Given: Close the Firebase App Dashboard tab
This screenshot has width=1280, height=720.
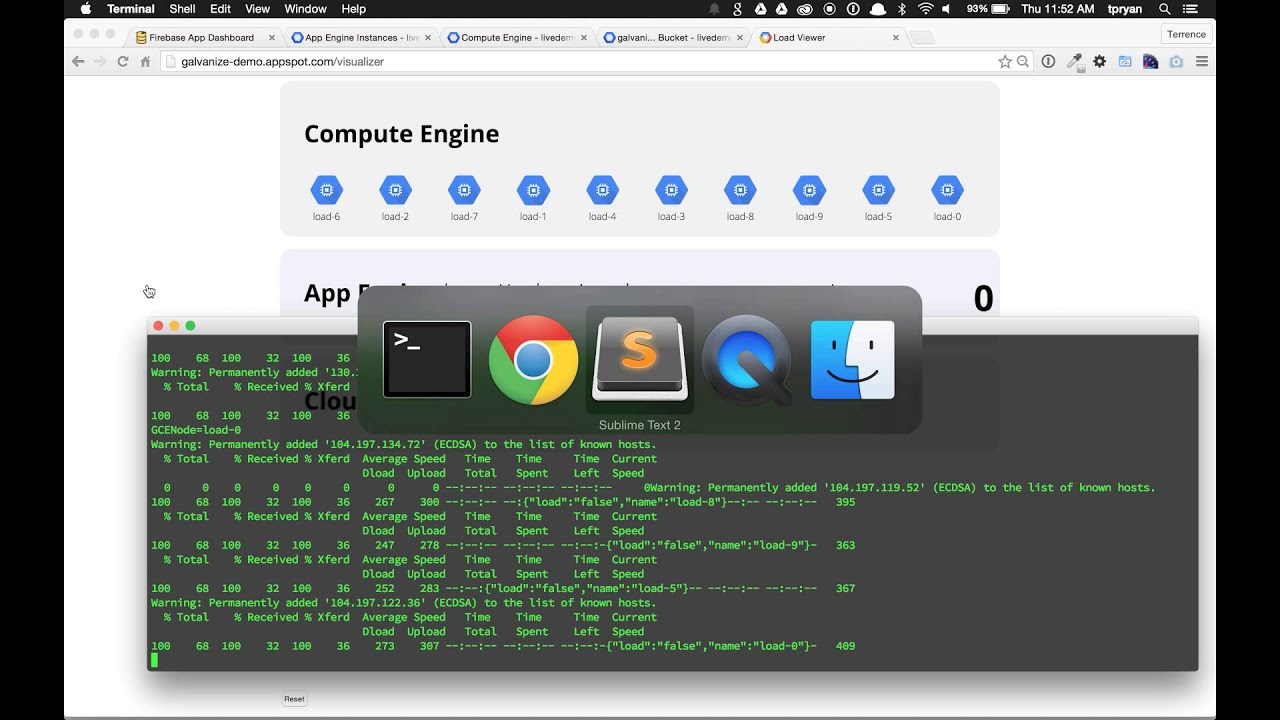Looking at the screenshot, I should click(x=272, y=37).
